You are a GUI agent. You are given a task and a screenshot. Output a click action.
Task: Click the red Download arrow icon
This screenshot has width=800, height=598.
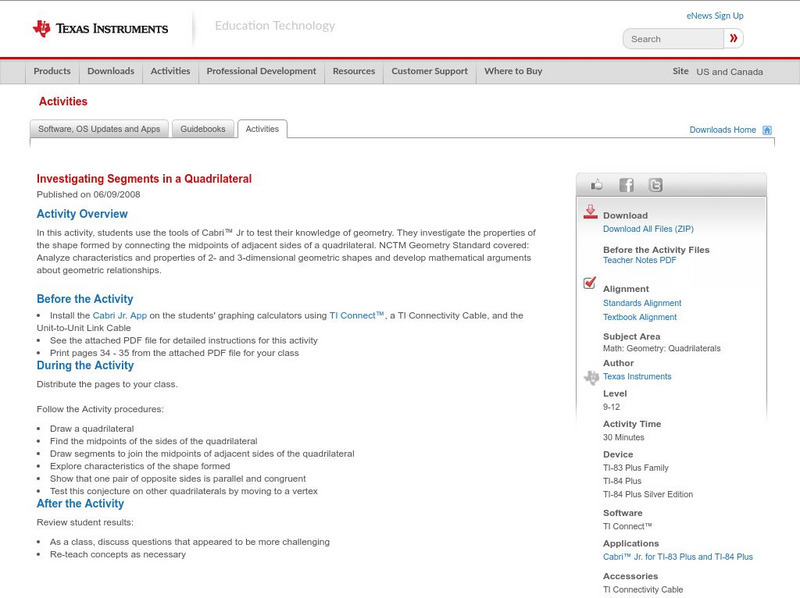[x=590, y=212]
